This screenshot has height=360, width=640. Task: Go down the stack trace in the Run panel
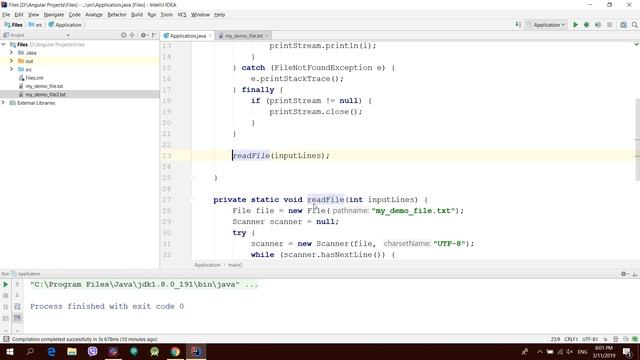pyautogui.click(x=17, y=296)
